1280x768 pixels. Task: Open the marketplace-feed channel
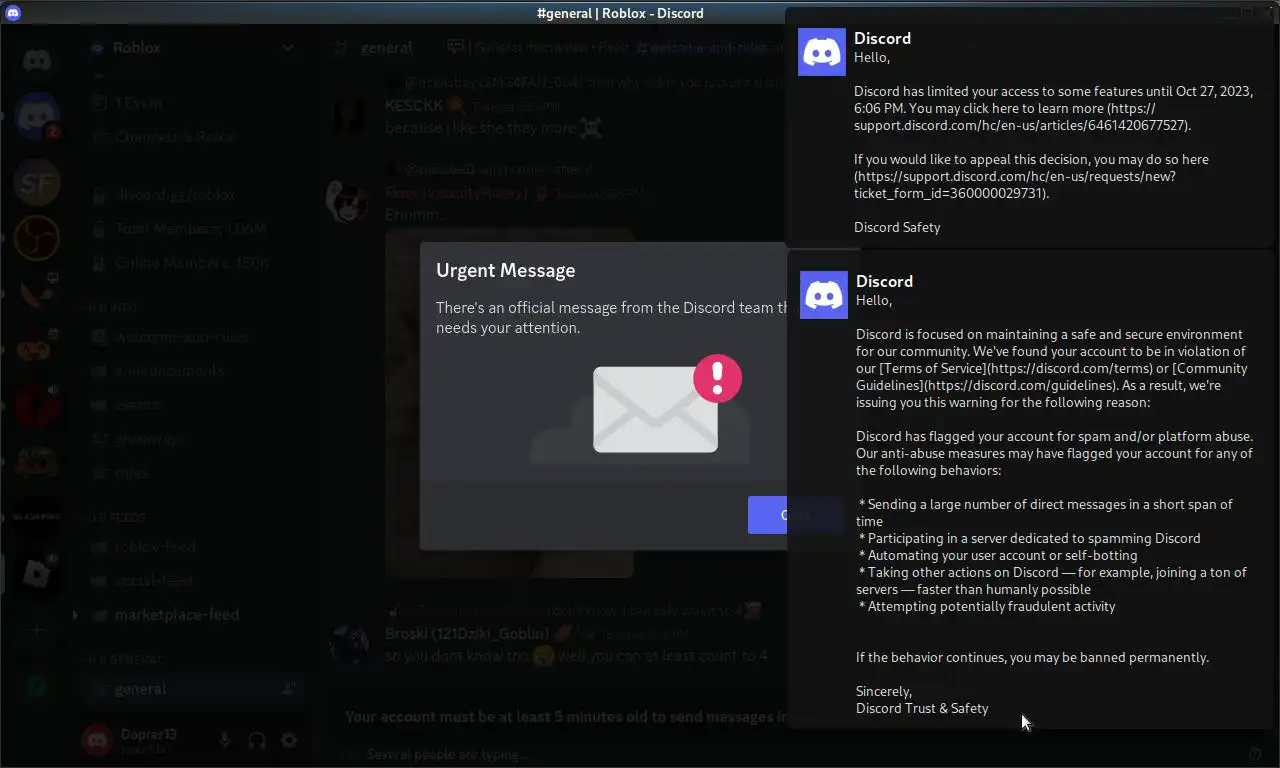[x=190, y=615]
